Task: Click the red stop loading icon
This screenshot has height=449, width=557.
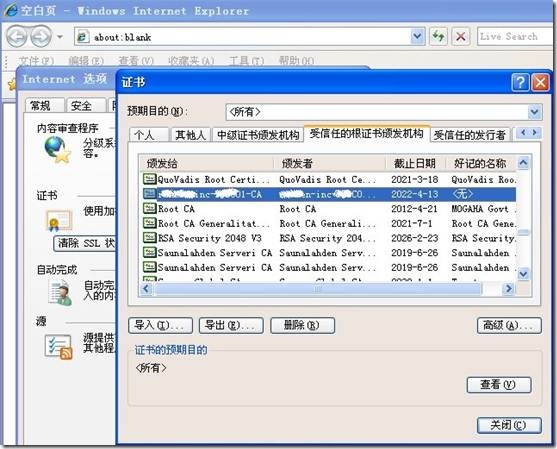Action: point(461,37)
